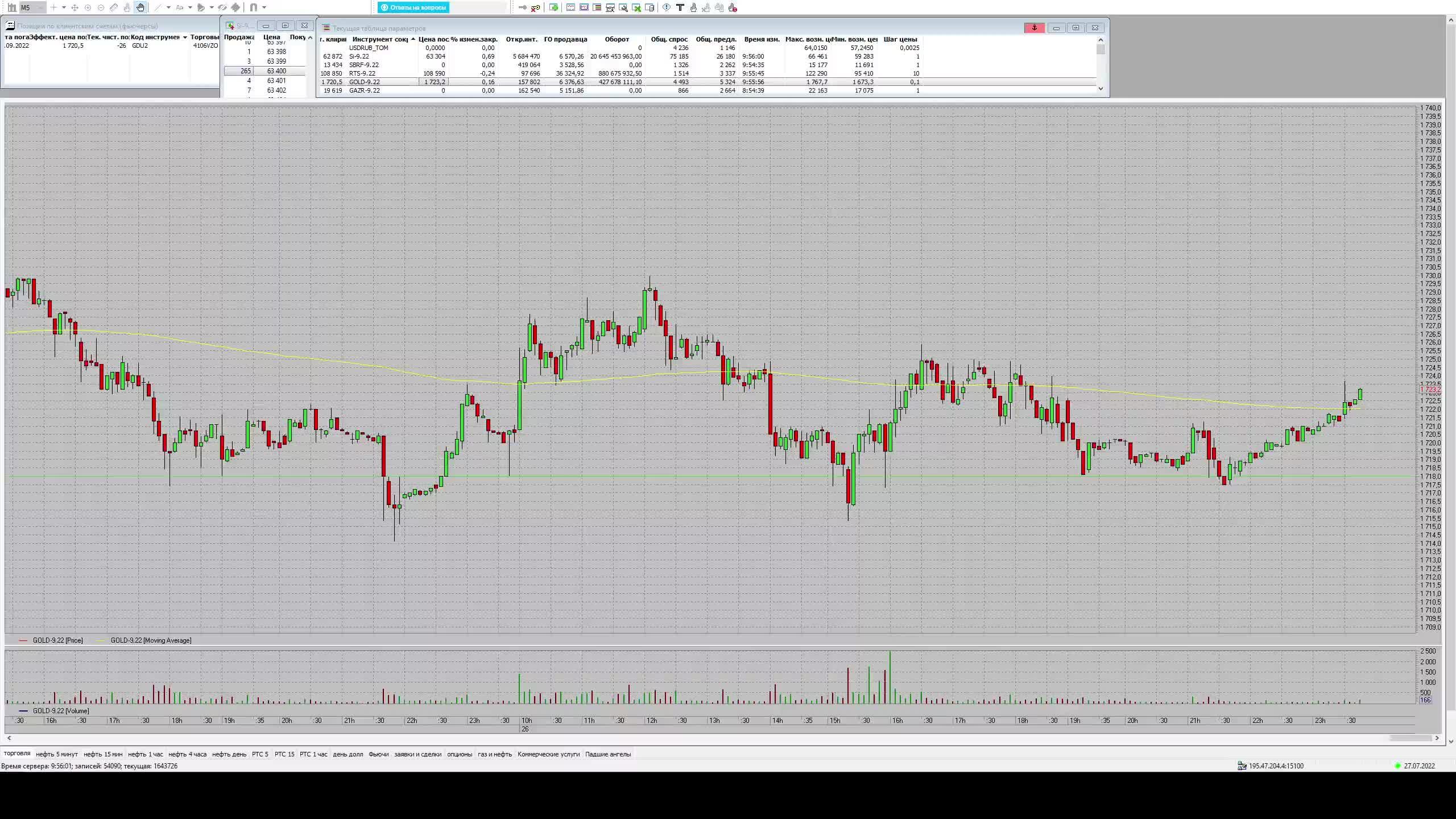Click the zoom in magnifier icon

click(88, 7)
